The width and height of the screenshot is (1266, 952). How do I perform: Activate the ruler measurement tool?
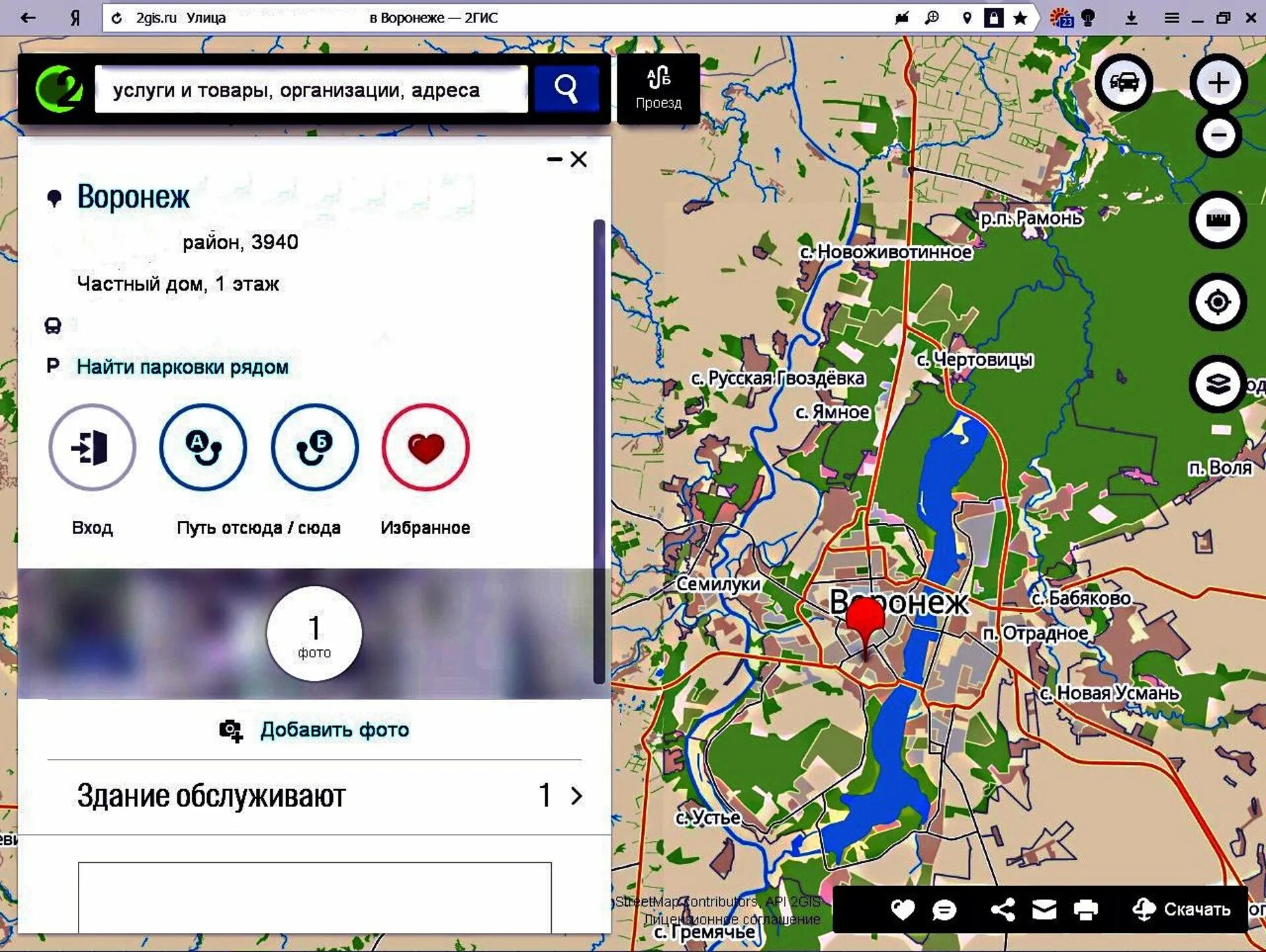1217,220
